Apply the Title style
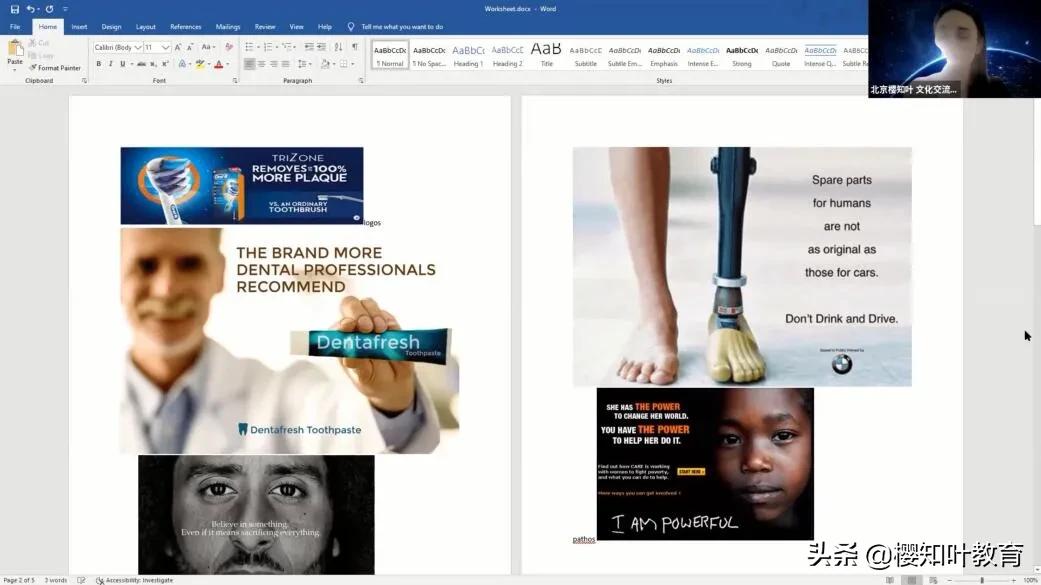The image size is (1041, 585). click(x=546, y=55)
